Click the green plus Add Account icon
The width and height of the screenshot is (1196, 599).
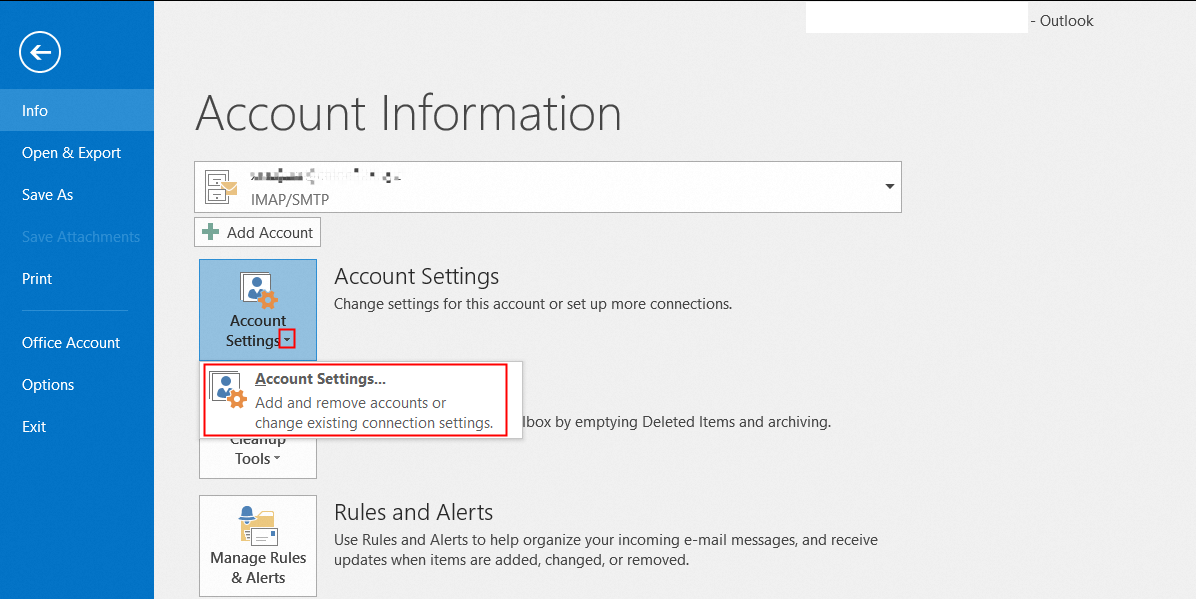[x=211, y=232]
